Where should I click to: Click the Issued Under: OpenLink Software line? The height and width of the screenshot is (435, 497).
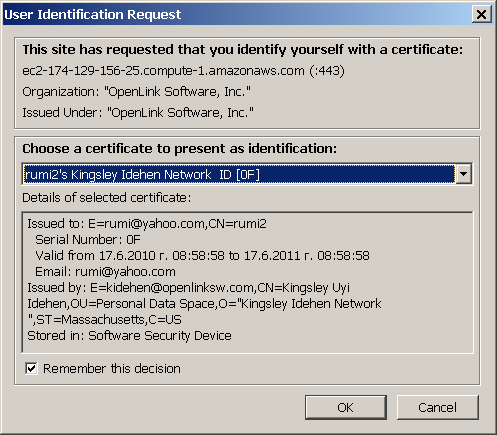point(138,113)
